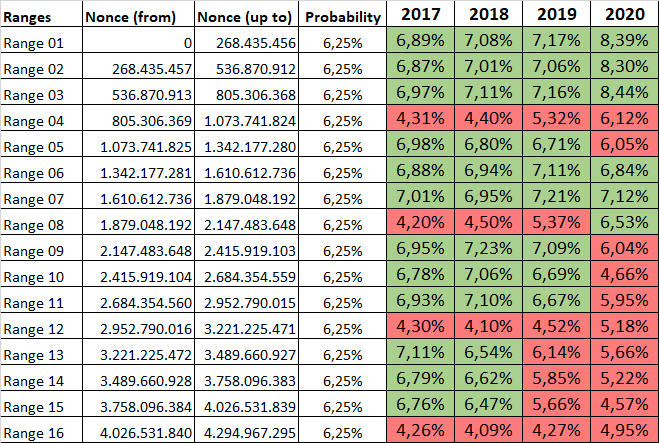The width and height of the screenshot is (659, 443).
Task: Click the 2020 column header
Action: coord(624,16)
